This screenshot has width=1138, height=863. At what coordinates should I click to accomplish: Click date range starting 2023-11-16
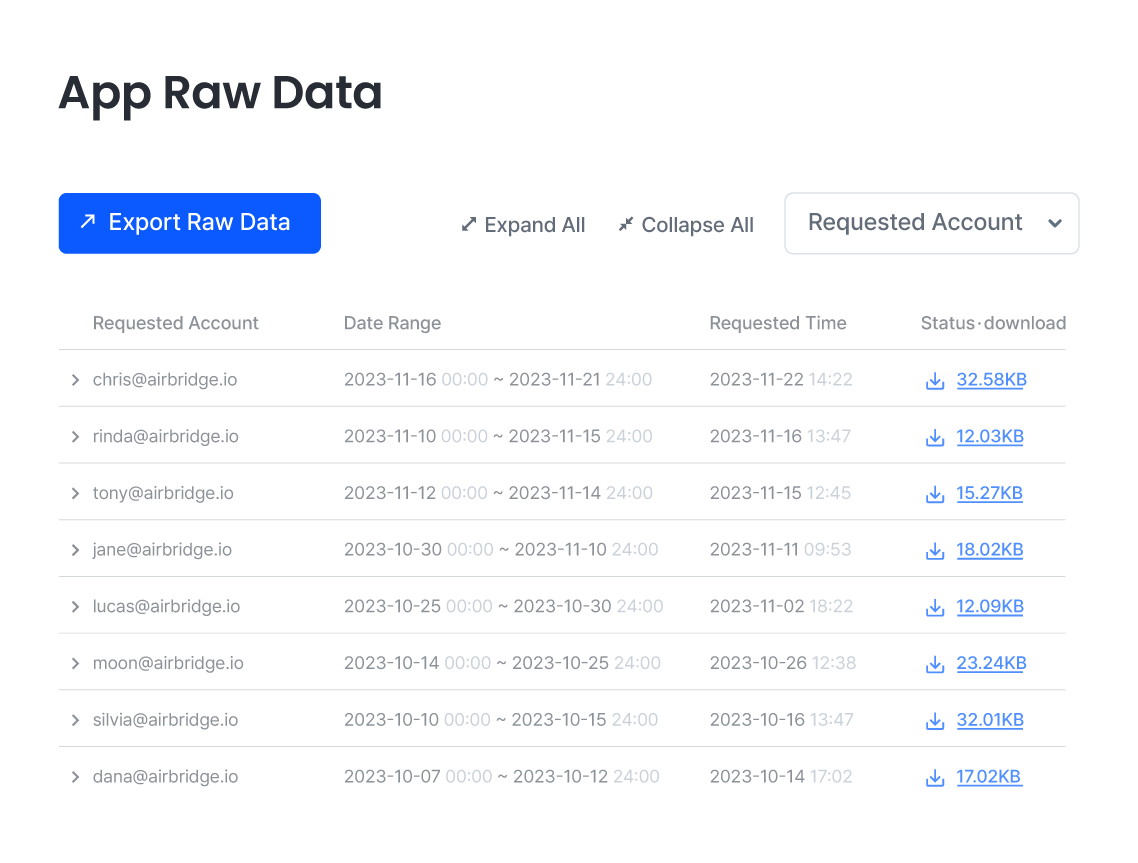point(498,380)
